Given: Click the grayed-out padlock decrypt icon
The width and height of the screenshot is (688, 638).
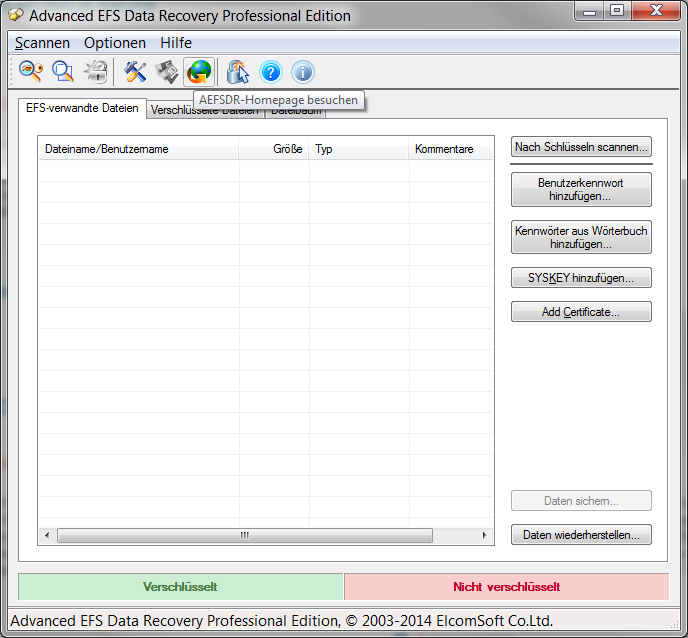Looking at the screenshot, I should click(96, 71).
